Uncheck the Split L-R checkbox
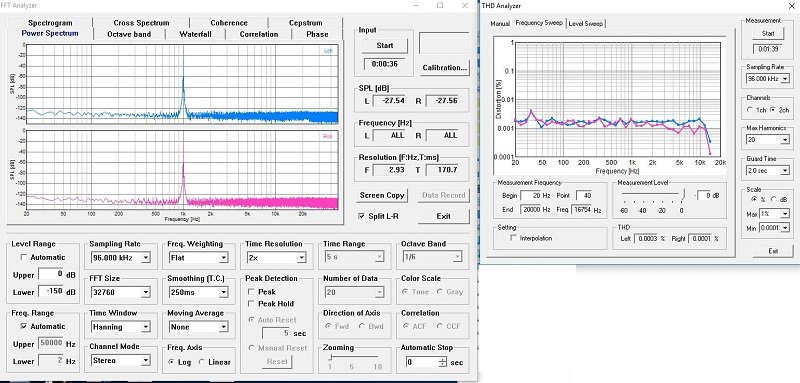This screenshot has width=800, height=383. [362, 216]
